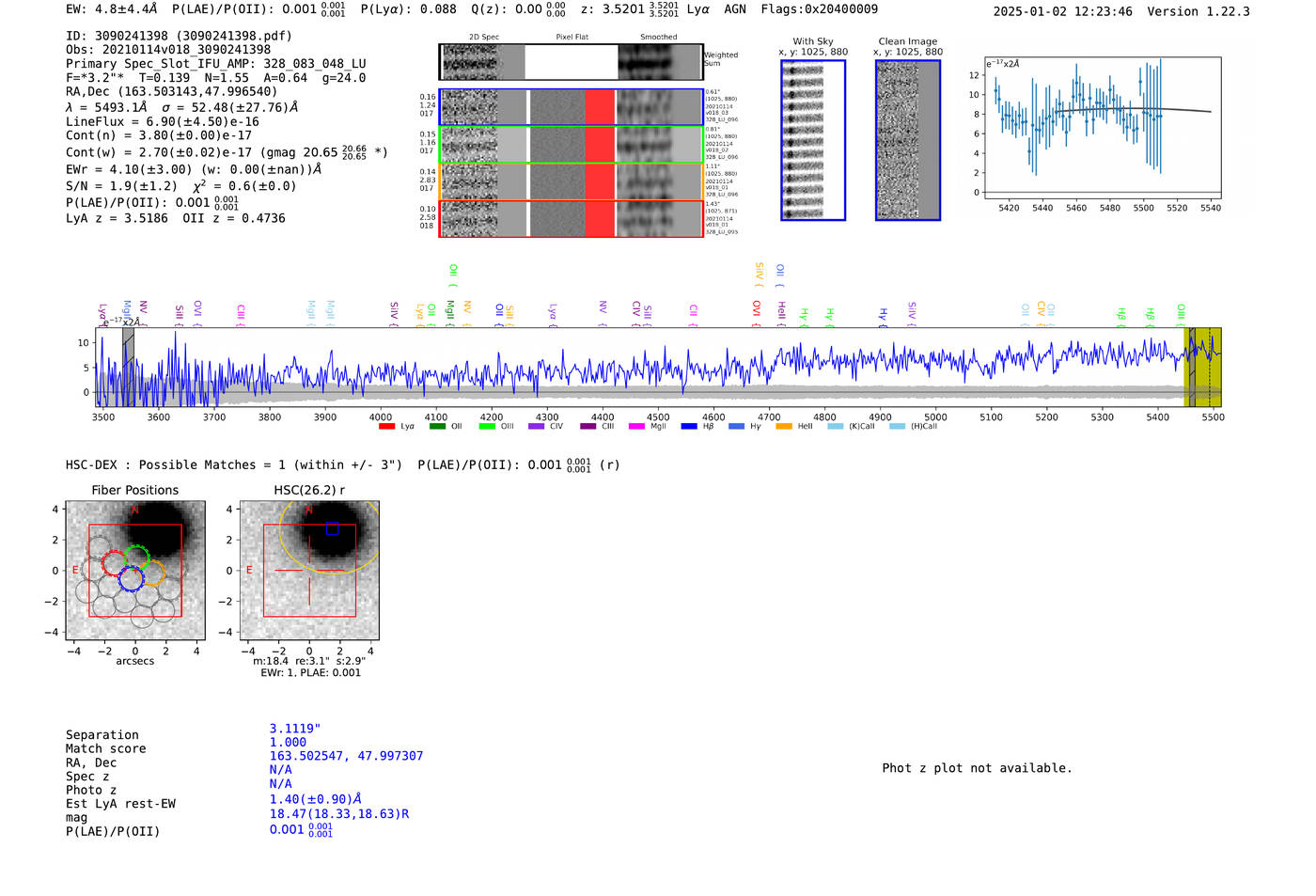Click the Cont(w) = 2.70(±0.02)e-17 line
The width and height of the screenshot is (1316, 896).
pos(227,152)
